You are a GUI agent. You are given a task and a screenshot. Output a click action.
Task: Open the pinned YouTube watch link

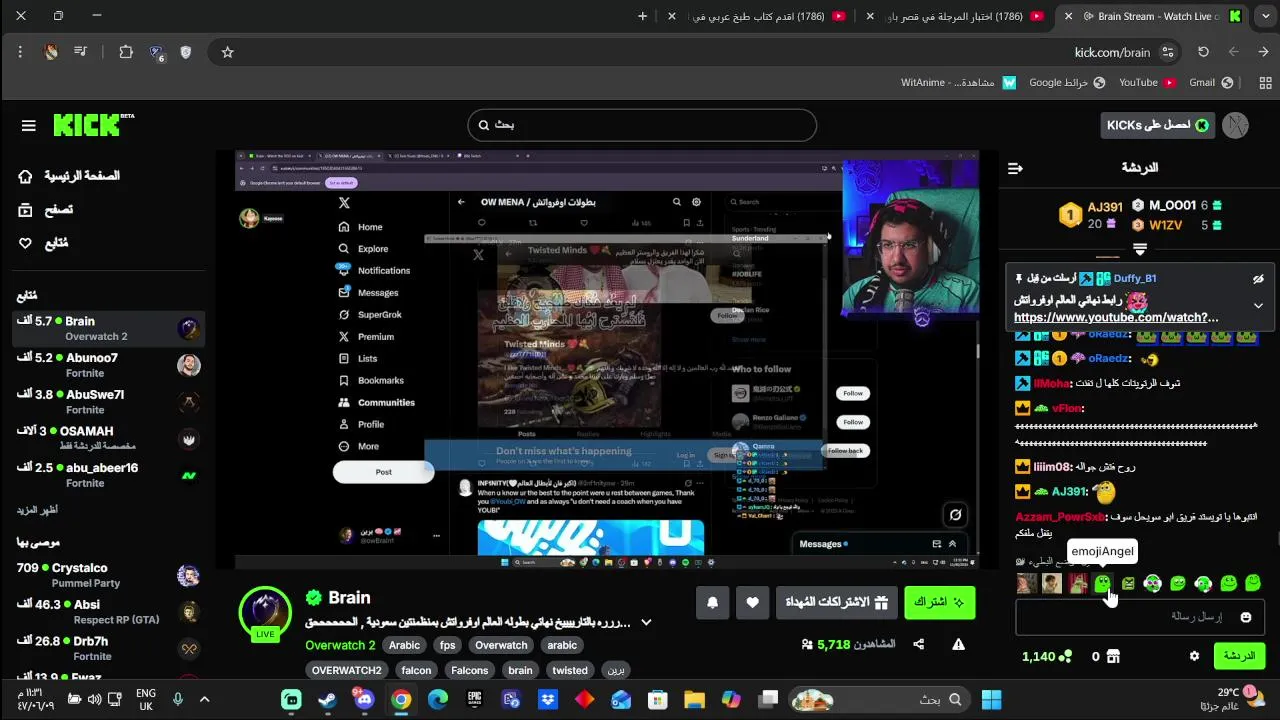[x=1116, y=318]
